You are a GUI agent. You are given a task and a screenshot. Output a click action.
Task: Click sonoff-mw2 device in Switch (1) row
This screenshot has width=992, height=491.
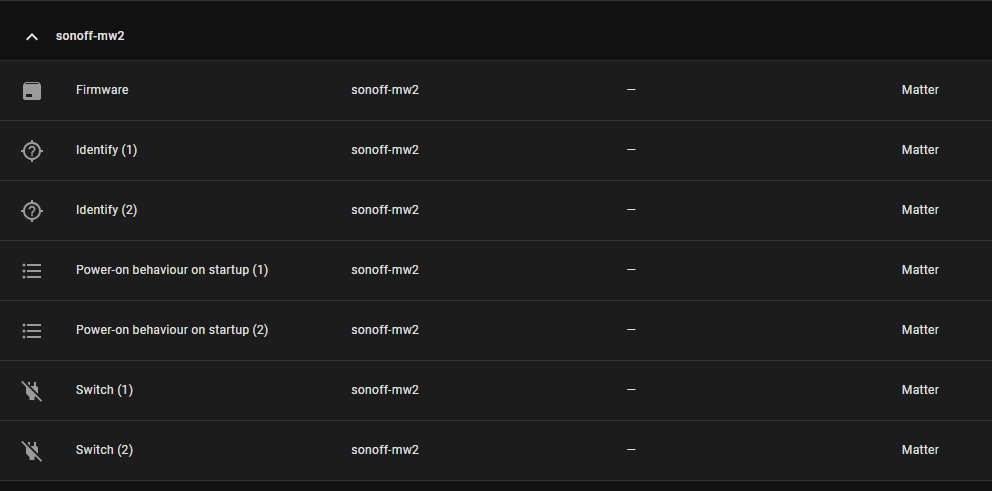pos(385,390)
